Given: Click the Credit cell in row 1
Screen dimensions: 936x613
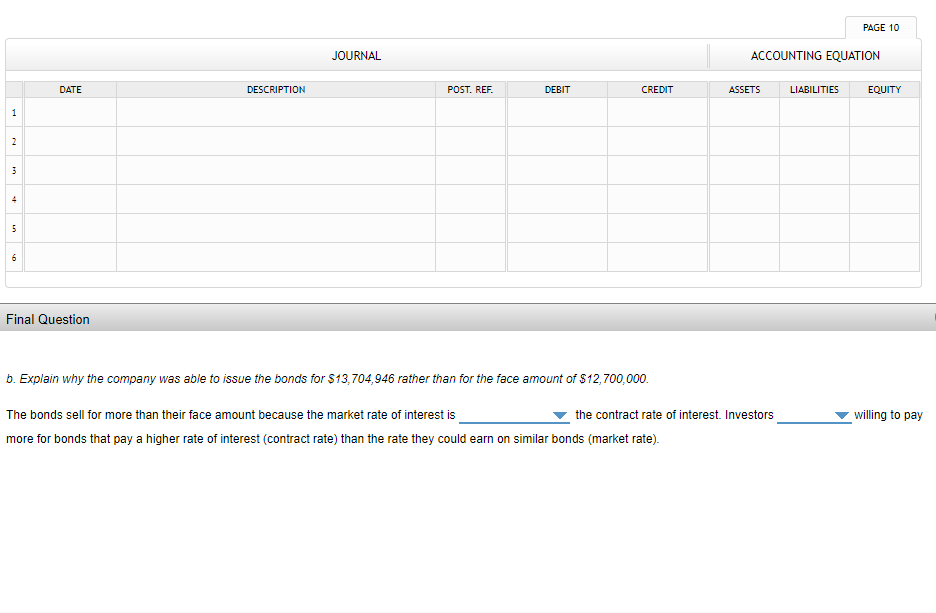Looking at the screenshot, I should (657, 112).
